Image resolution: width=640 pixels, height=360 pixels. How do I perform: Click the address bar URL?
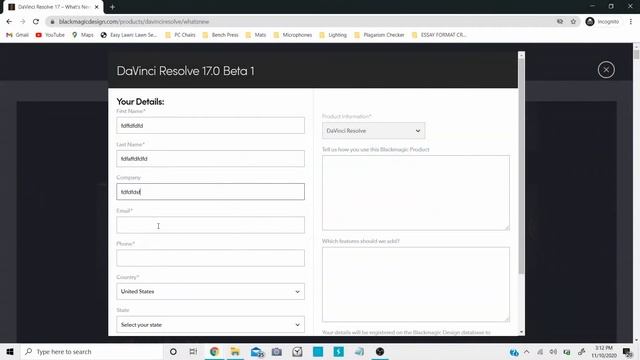(x=134, y=22)
